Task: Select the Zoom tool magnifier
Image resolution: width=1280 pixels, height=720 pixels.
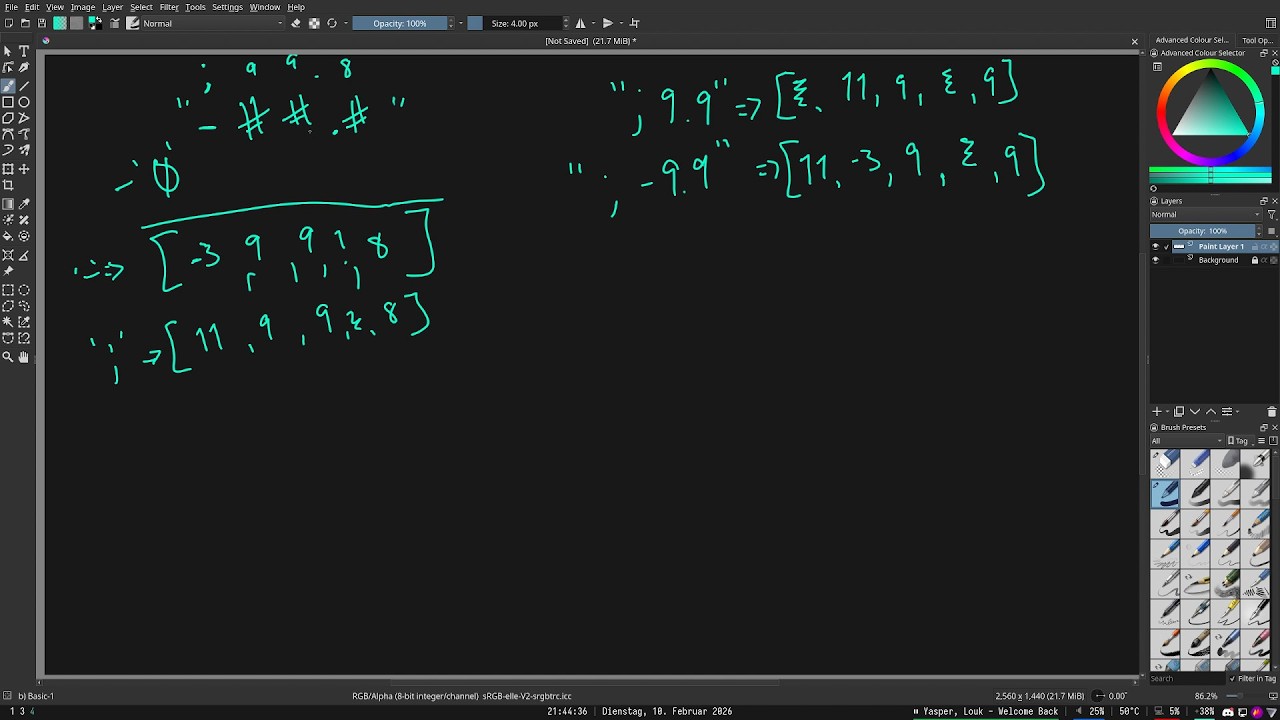Action: click(x=8, y=356)
